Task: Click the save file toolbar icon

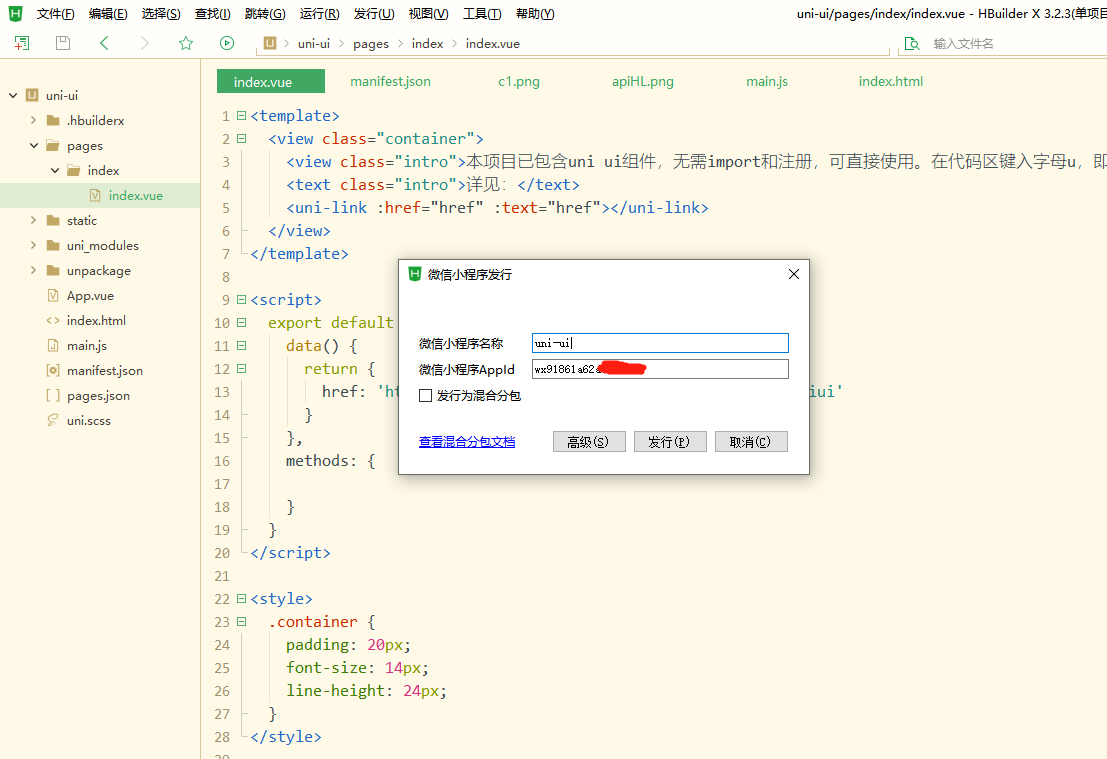Action: pos(63,43)
